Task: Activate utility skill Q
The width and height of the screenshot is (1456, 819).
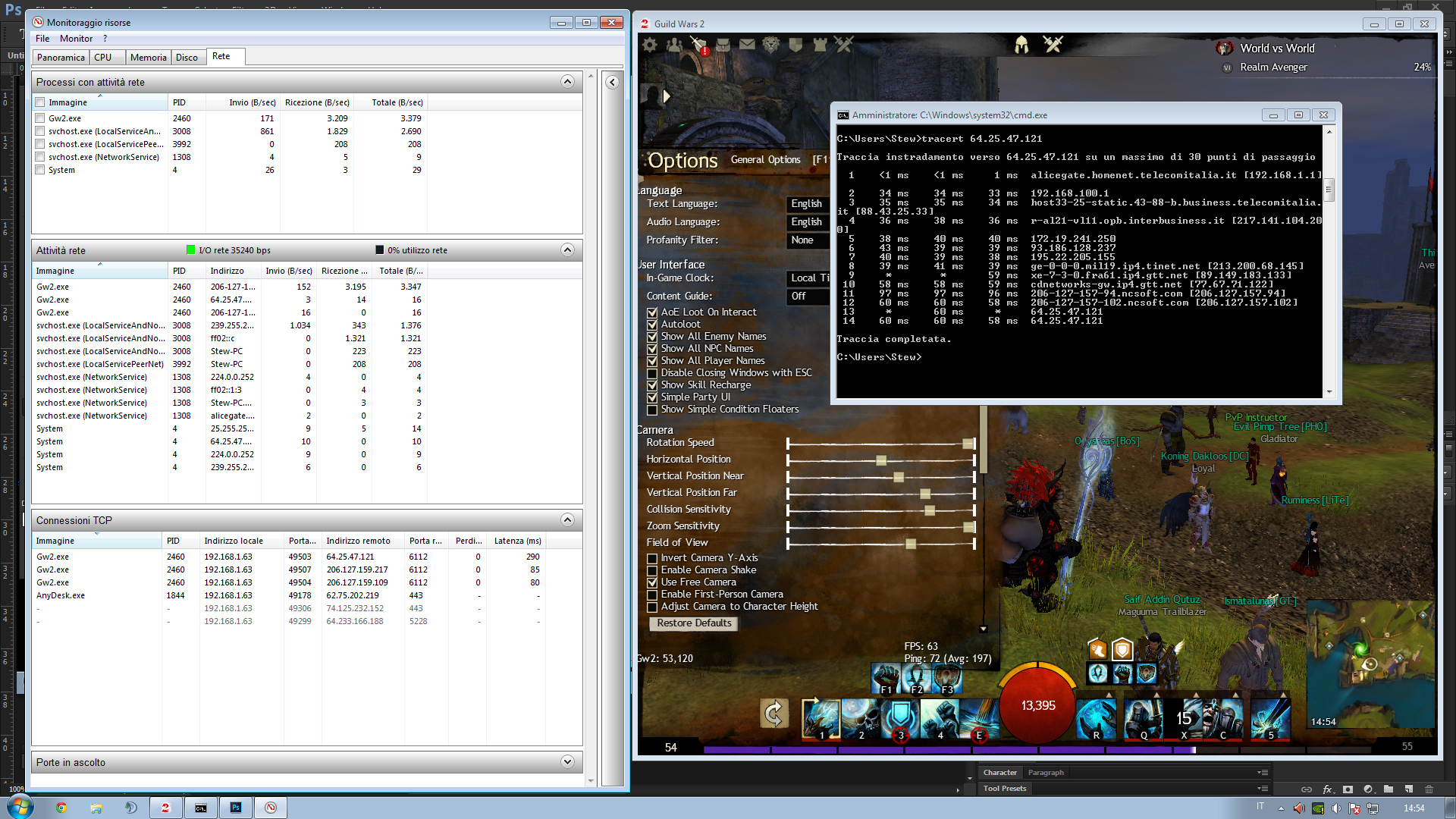Action: [1143, 719]
